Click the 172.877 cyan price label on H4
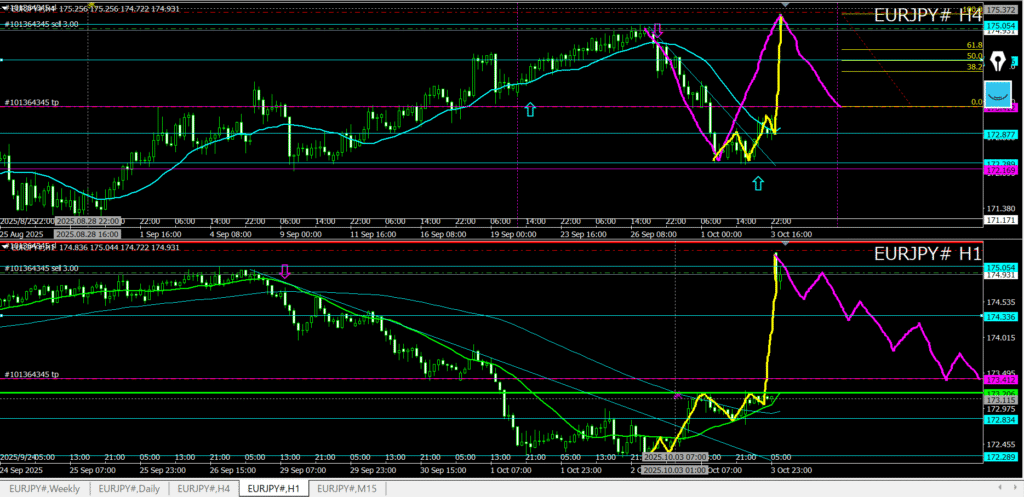 [x=1001, y=134]
